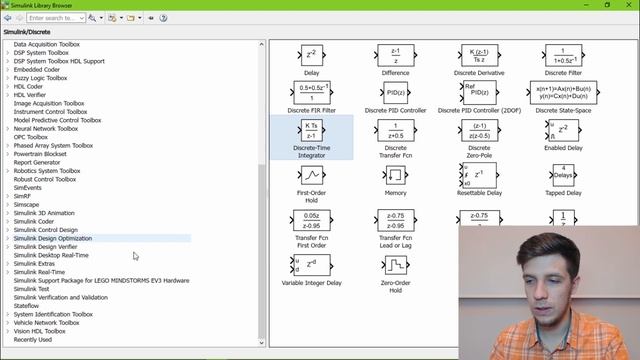Image resolution: width=640 pixels, height=360 pixels.
Task: Expand the Embedded Coder node
Action: pyautogui.click(x=7, y=69)
